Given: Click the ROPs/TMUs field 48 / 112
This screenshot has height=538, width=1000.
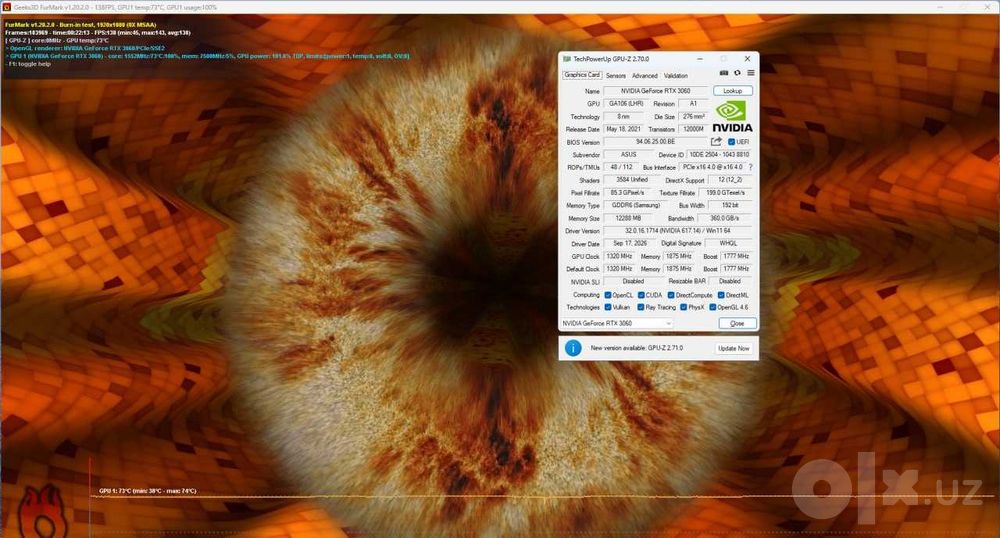Looking at the screenshot, I should (x=621, y=167).
